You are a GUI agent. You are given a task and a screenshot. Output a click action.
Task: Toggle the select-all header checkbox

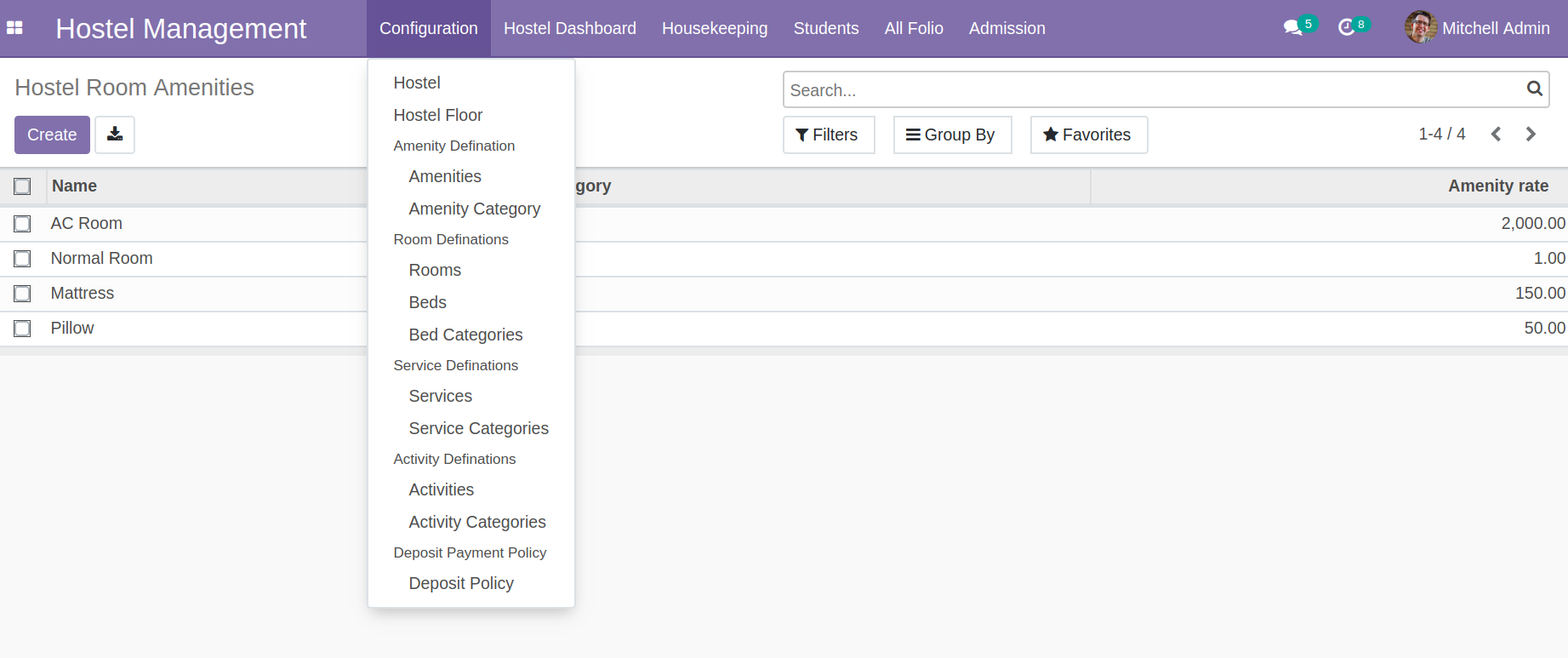click(22, 186)
